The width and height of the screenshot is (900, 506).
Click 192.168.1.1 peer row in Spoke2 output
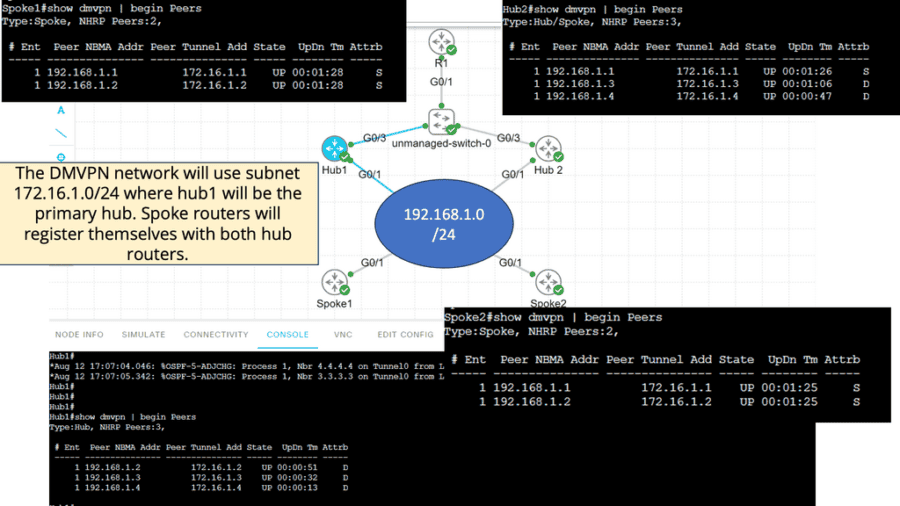point(670,388)
